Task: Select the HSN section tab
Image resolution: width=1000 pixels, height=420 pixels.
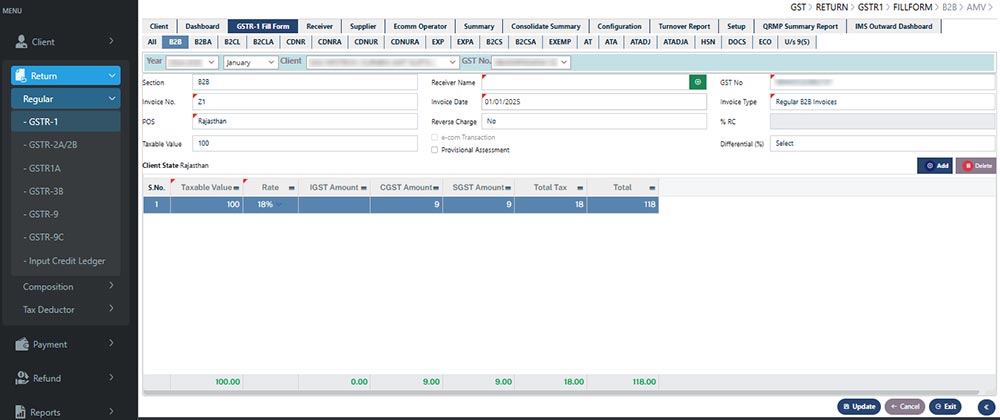Action: (x=708, y=43)
